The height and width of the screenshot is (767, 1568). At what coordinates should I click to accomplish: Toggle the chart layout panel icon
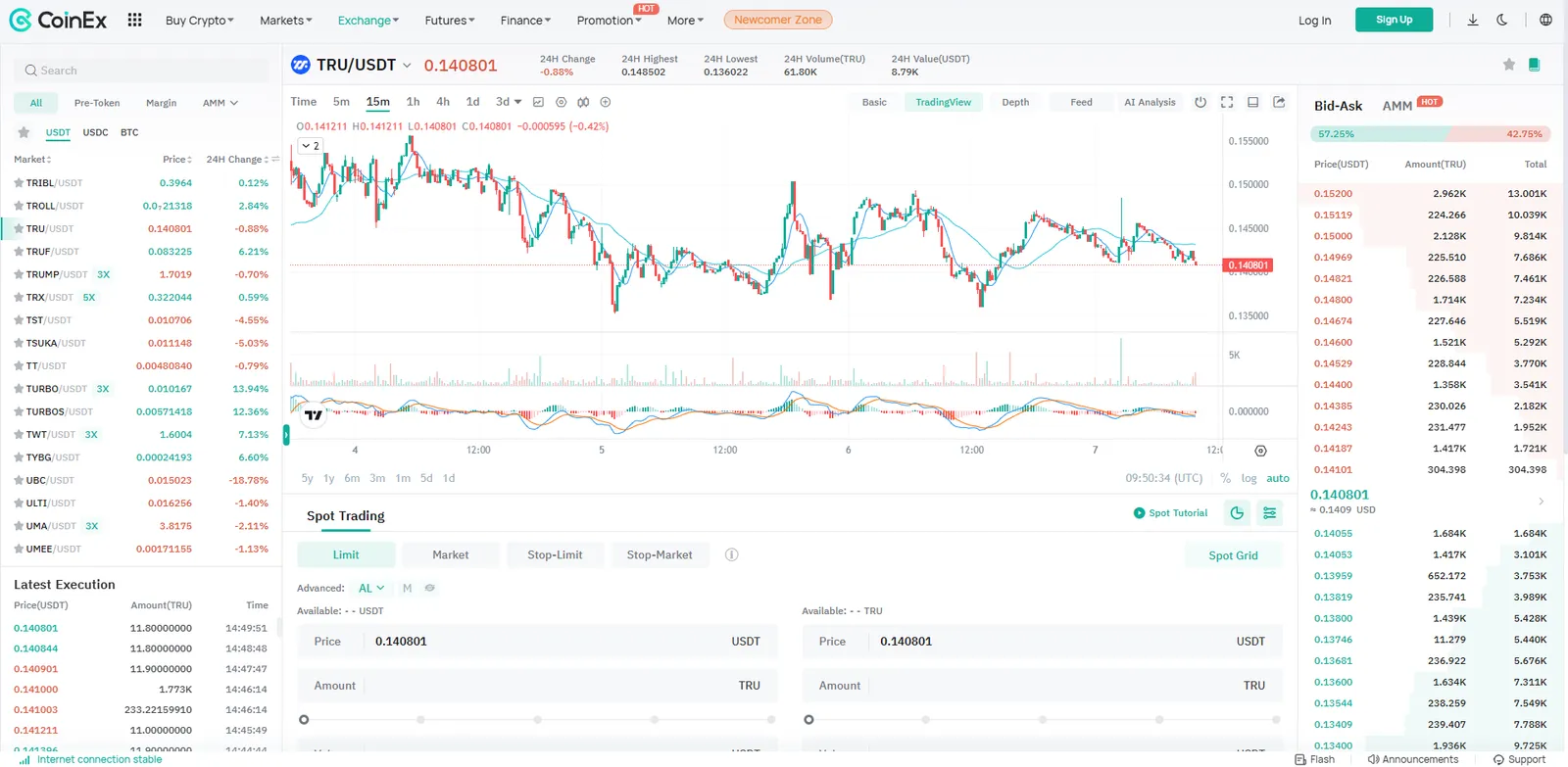pyautogui.click(x=1252, y=102)
